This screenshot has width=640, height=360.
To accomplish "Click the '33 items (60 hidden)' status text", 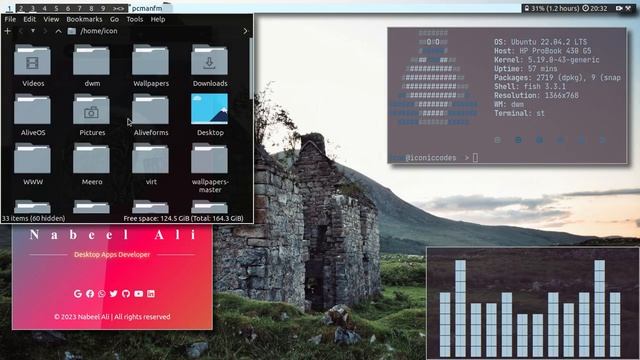I will point(33,218).
